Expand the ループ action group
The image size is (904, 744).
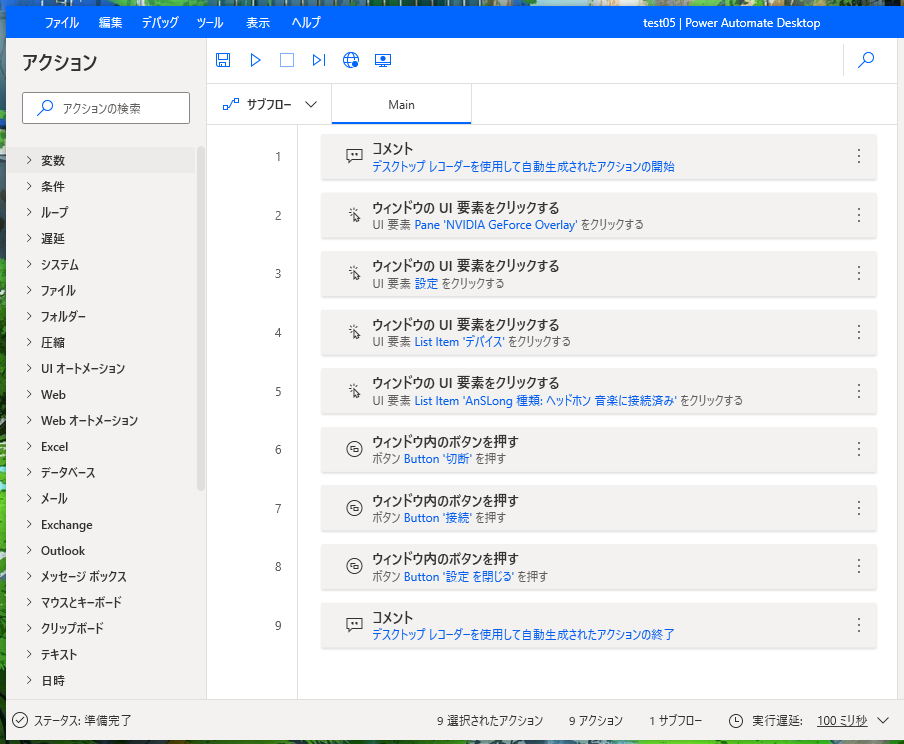pos(29,212)
